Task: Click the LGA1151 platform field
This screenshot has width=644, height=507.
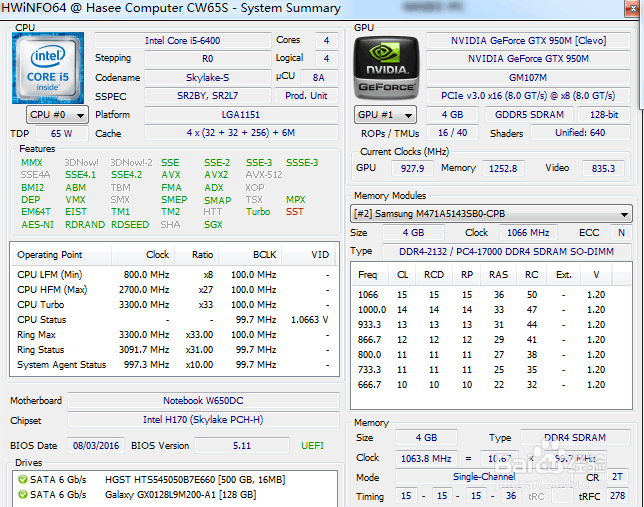Action: 241,115
